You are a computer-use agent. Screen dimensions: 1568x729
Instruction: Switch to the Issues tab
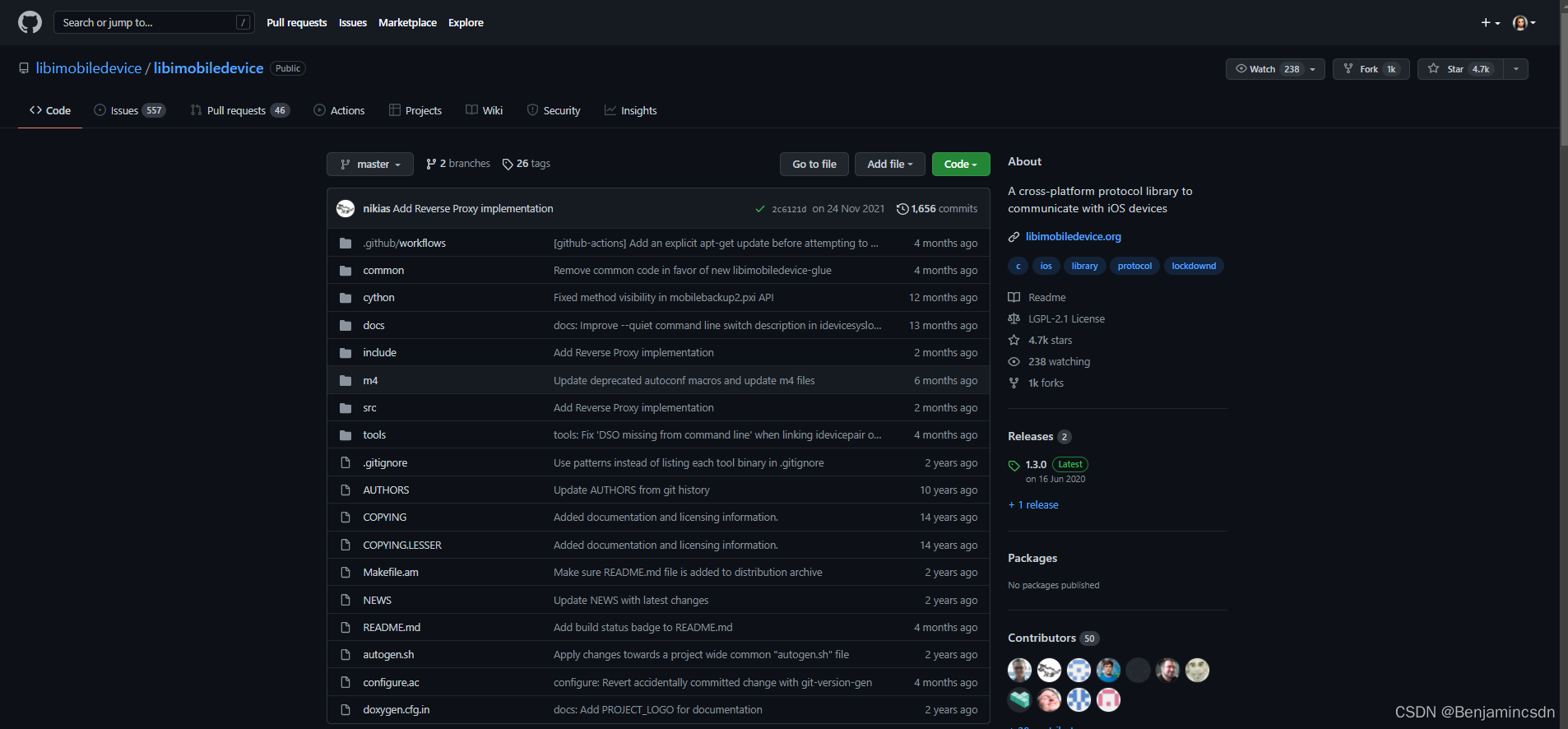pyautogui.click(x=130, y=110)
